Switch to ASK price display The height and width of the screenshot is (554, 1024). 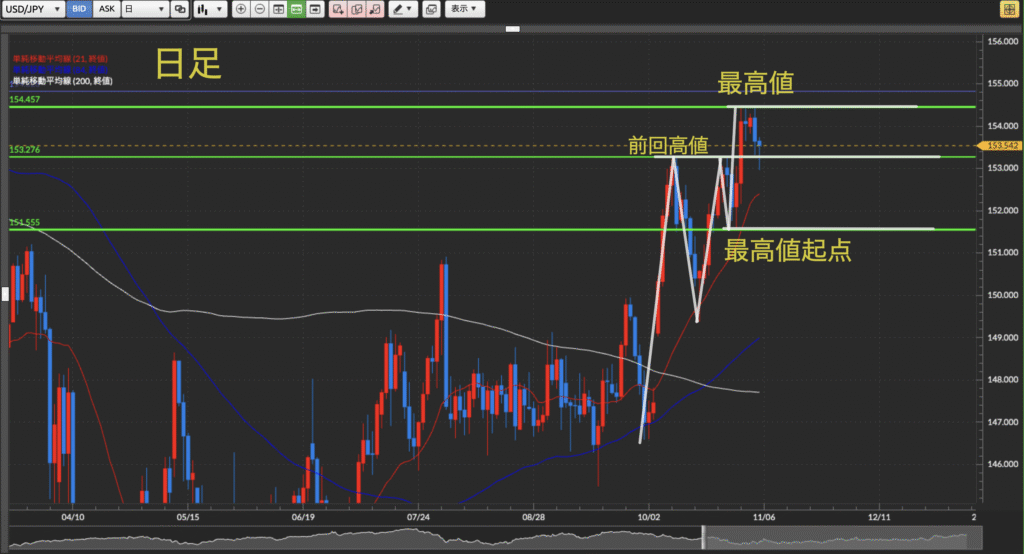pyautogui.click(x=107, y=9)
